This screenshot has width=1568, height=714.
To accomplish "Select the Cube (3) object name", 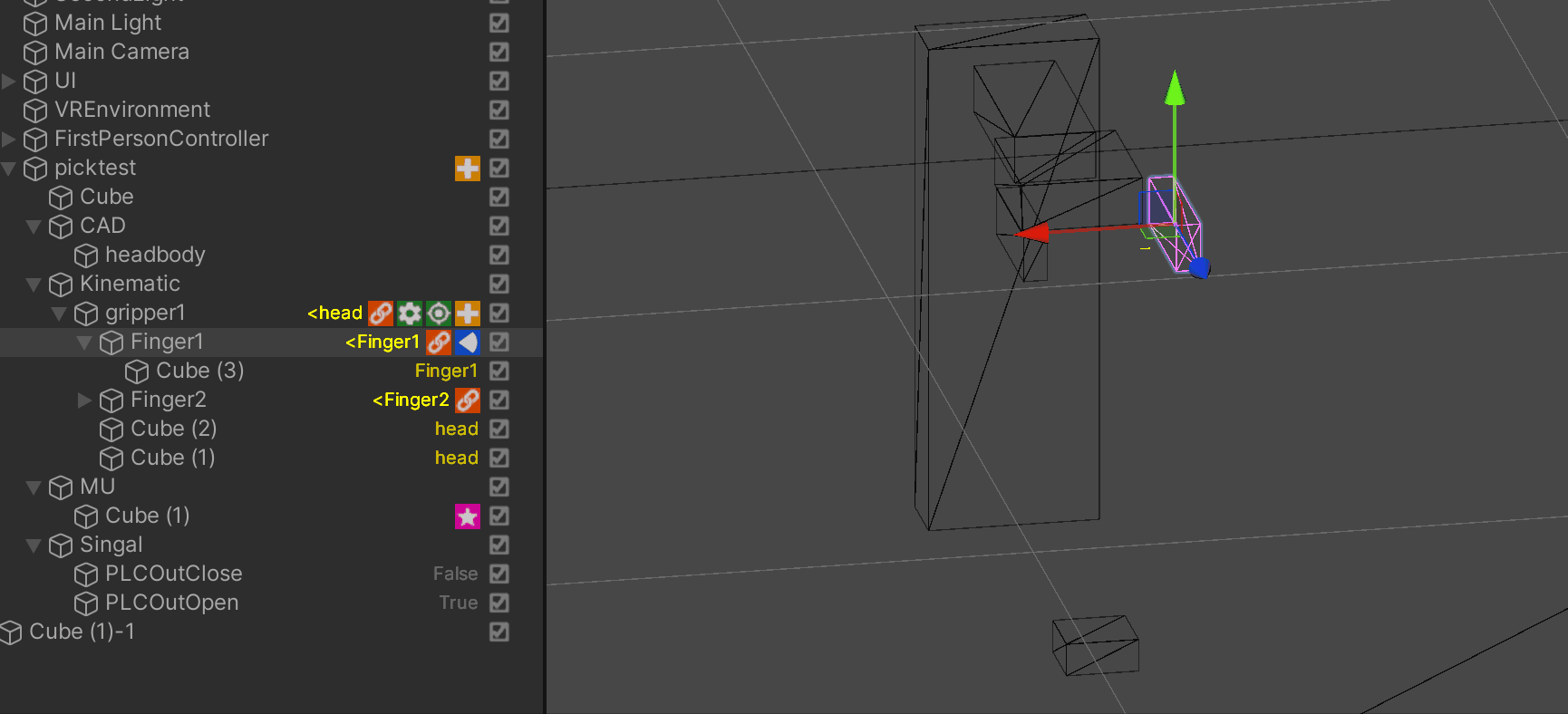I will tap(200, 371).
